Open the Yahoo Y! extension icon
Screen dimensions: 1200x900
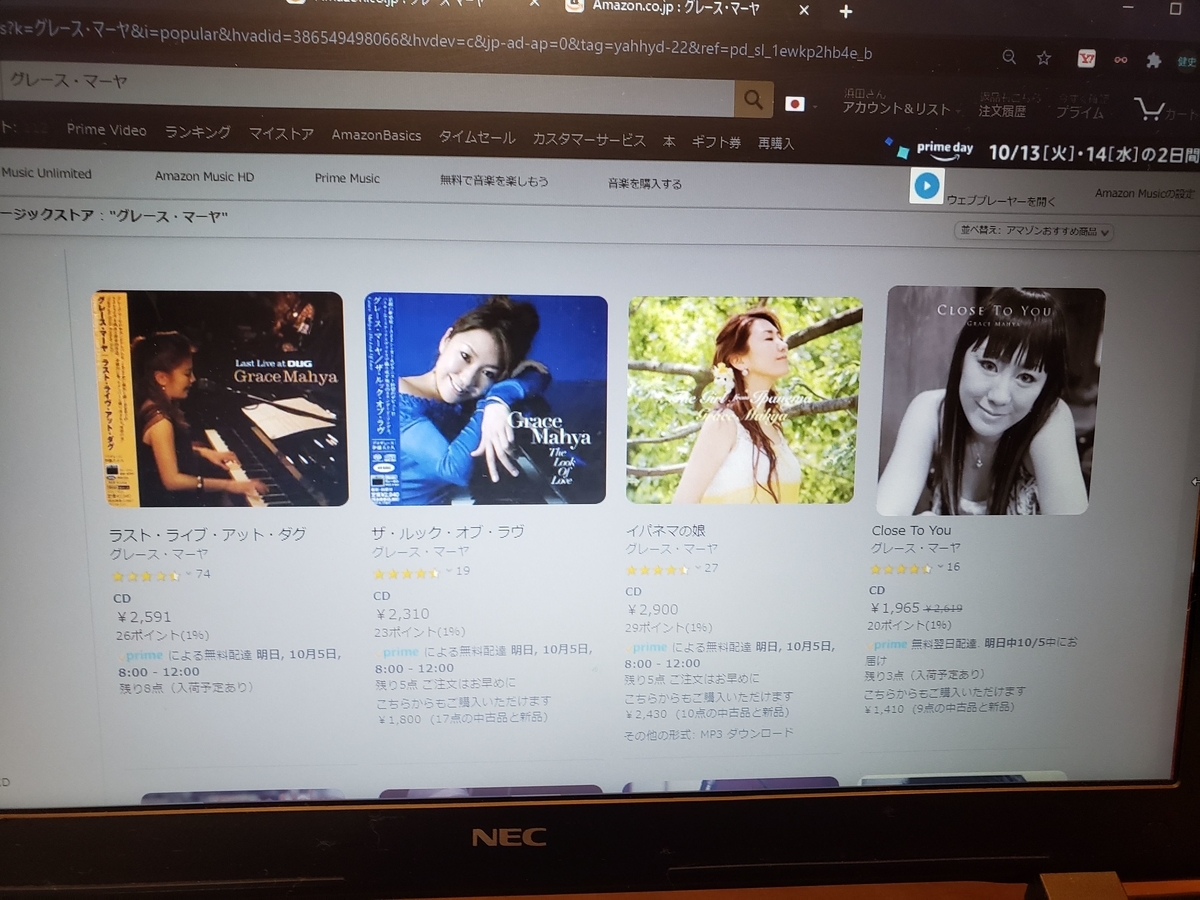pyautogui.click(x=1088, y=59)
